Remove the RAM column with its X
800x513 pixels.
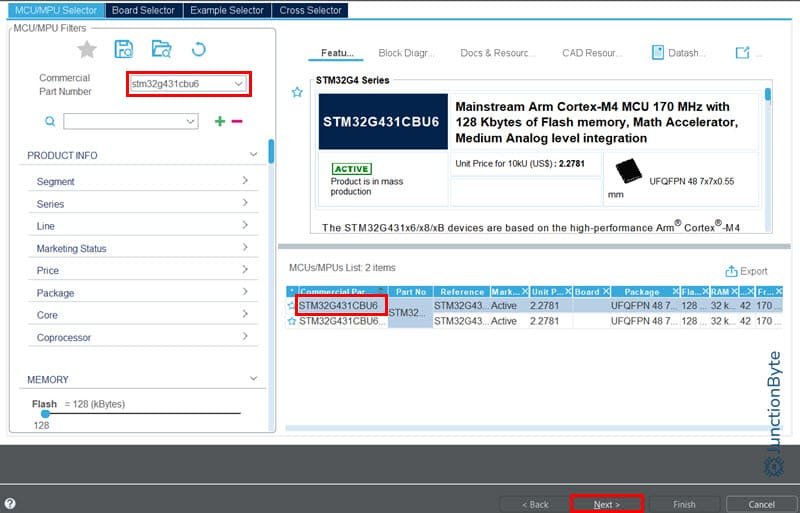734,291
